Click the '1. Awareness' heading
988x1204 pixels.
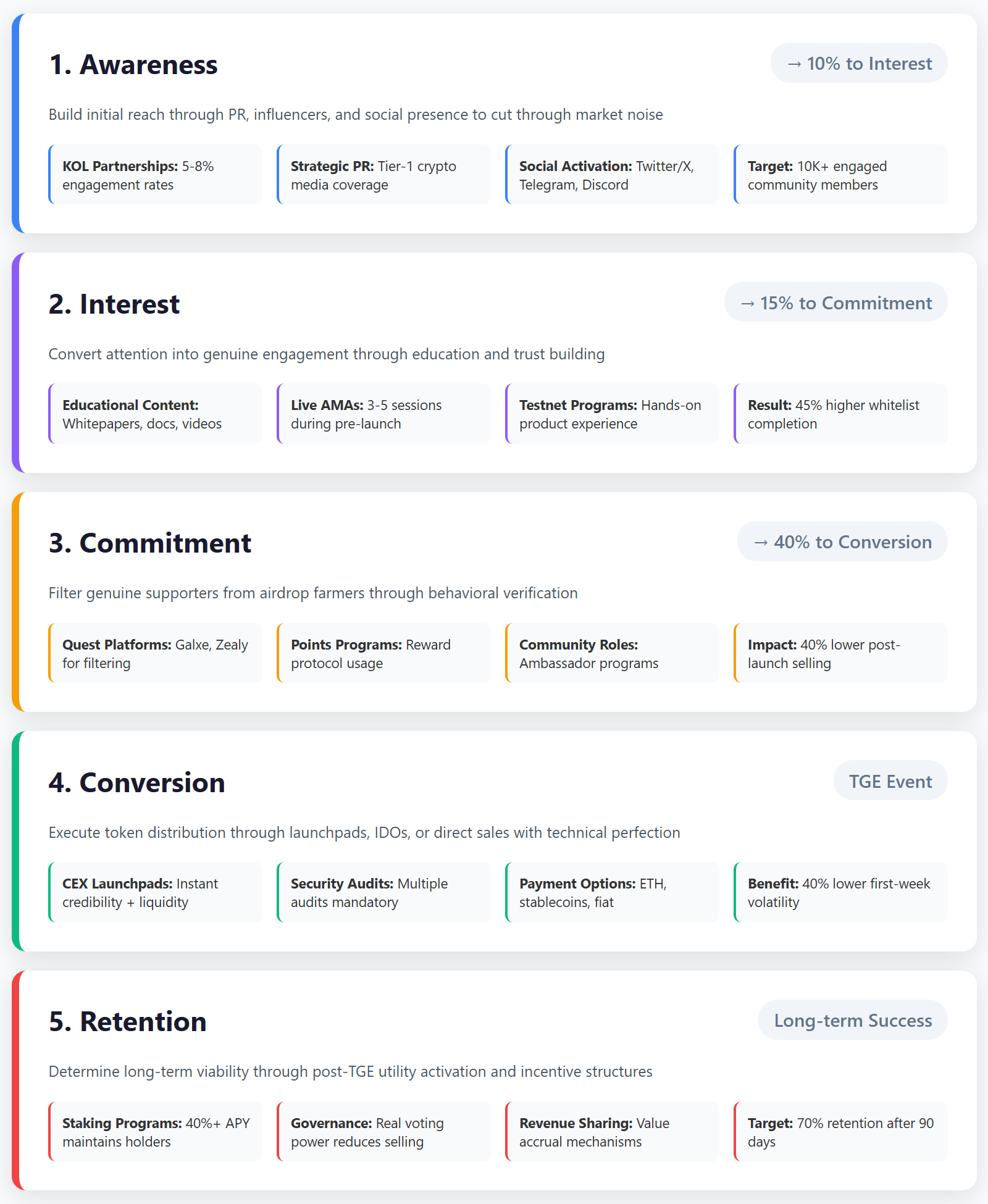[133, 65]
